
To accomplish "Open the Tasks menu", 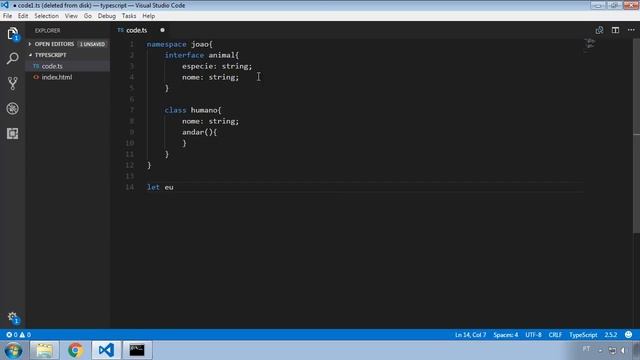I will coord(129,16).
